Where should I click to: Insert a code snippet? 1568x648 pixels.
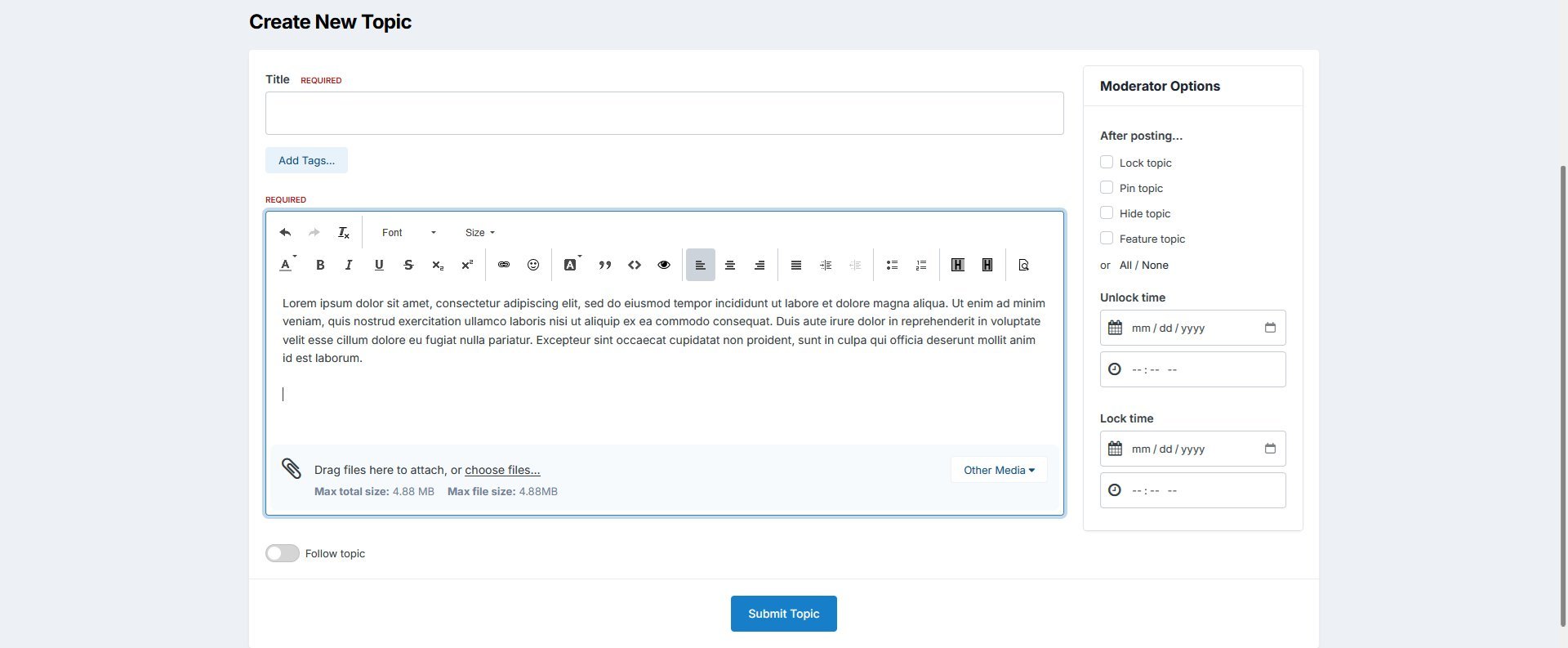coord(635,265)
